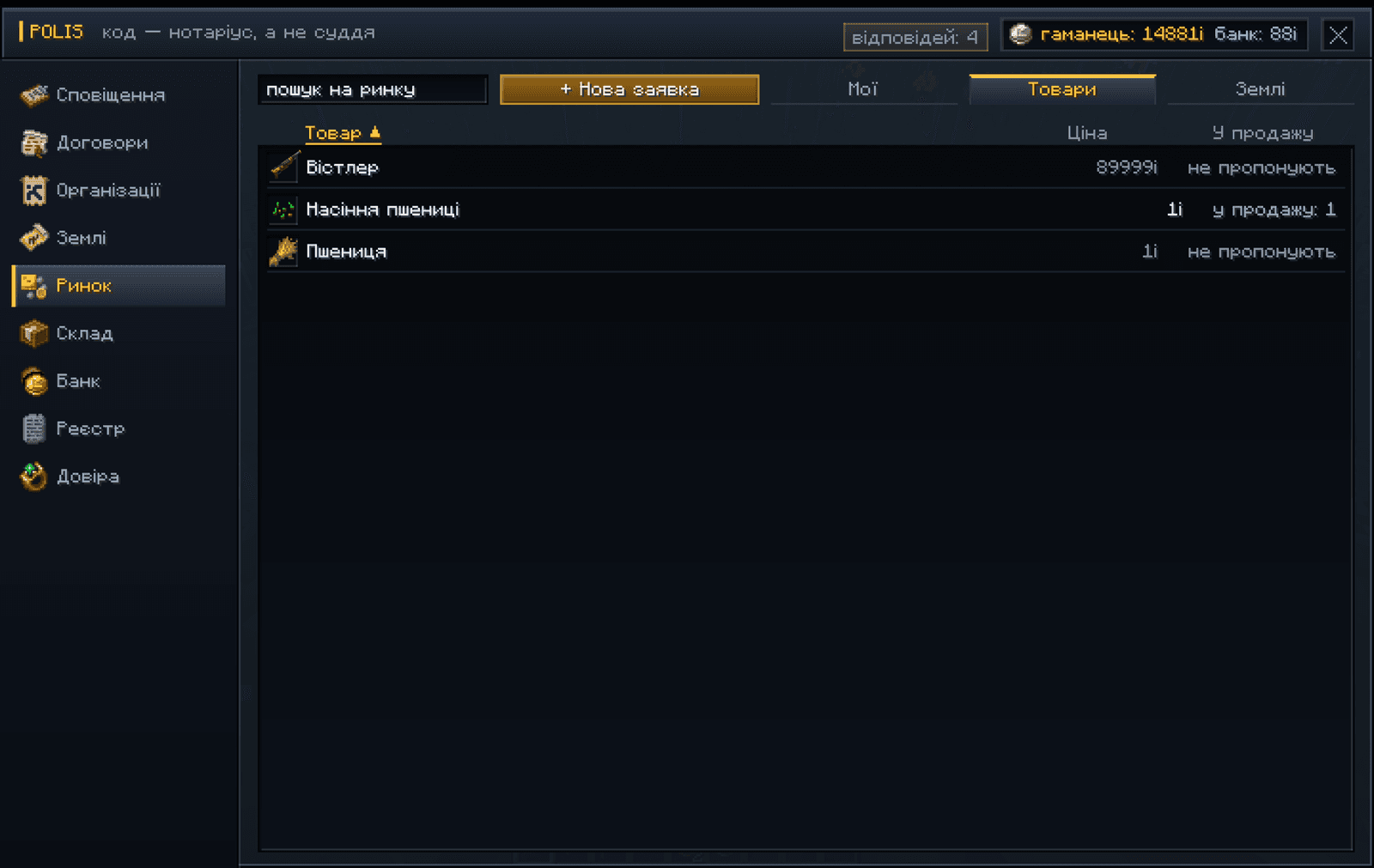Select the Договори contracts icon

click(34, 143)
